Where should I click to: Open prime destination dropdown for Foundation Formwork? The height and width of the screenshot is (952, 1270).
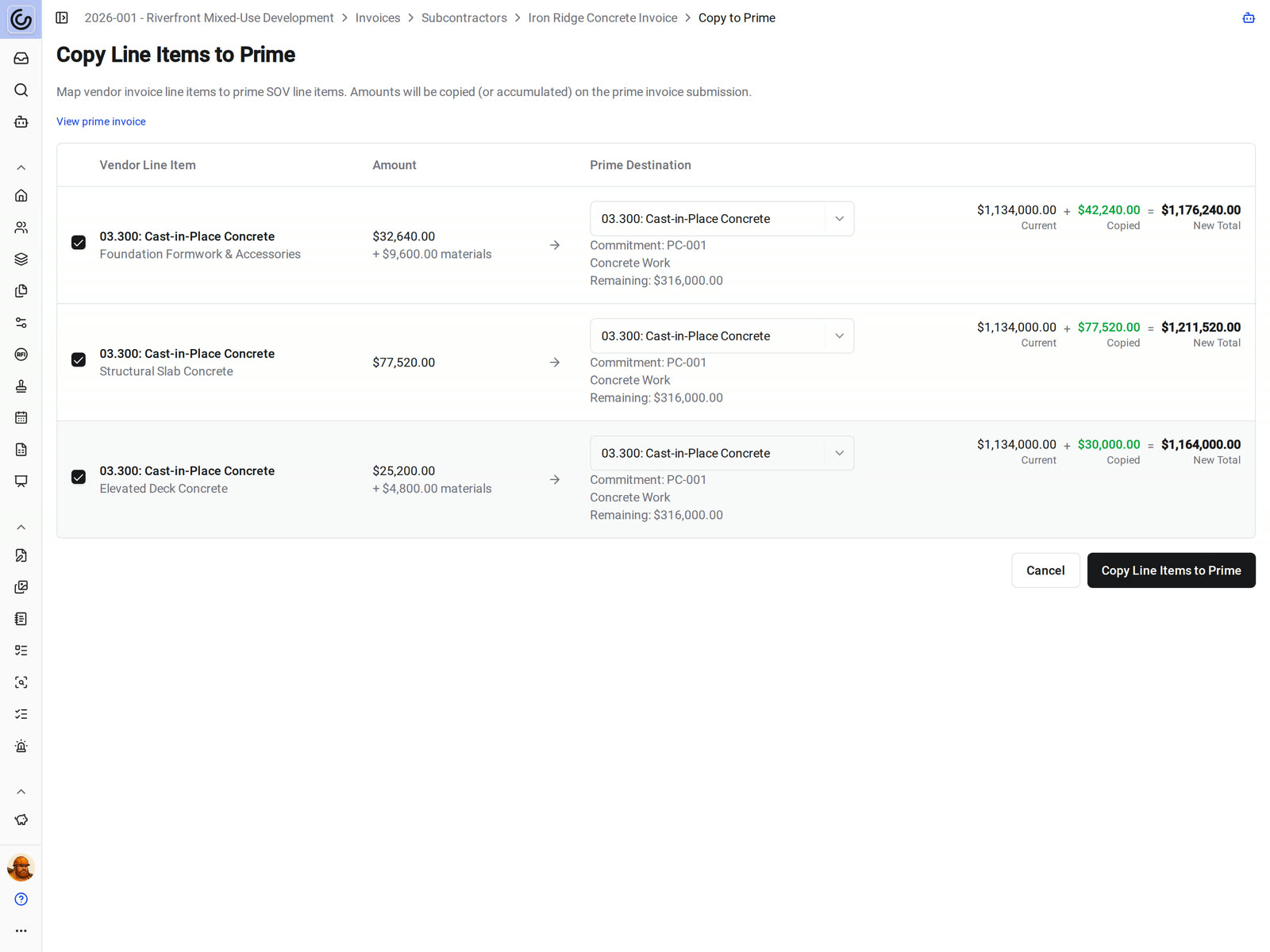(x=722, y=218)
